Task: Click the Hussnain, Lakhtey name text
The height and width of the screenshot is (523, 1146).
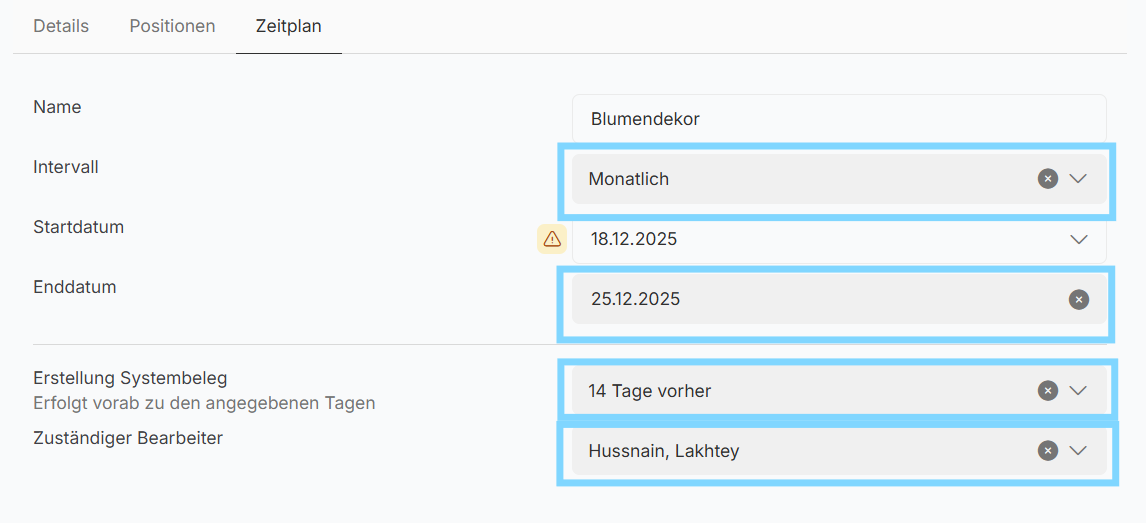Action: (x=663, y=451)
